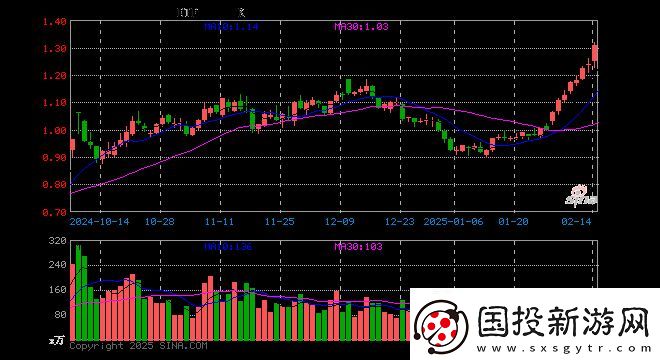Click the tallest green volume bar

(78, 292)
